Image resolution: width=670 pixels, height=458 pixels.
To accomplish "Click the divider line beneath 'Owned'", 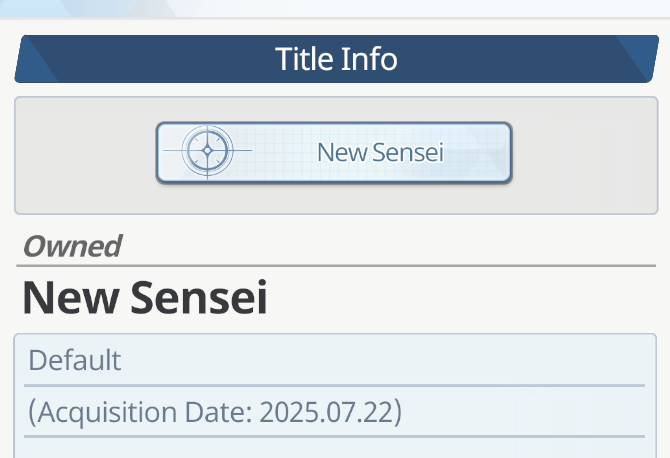I will 336,266.
